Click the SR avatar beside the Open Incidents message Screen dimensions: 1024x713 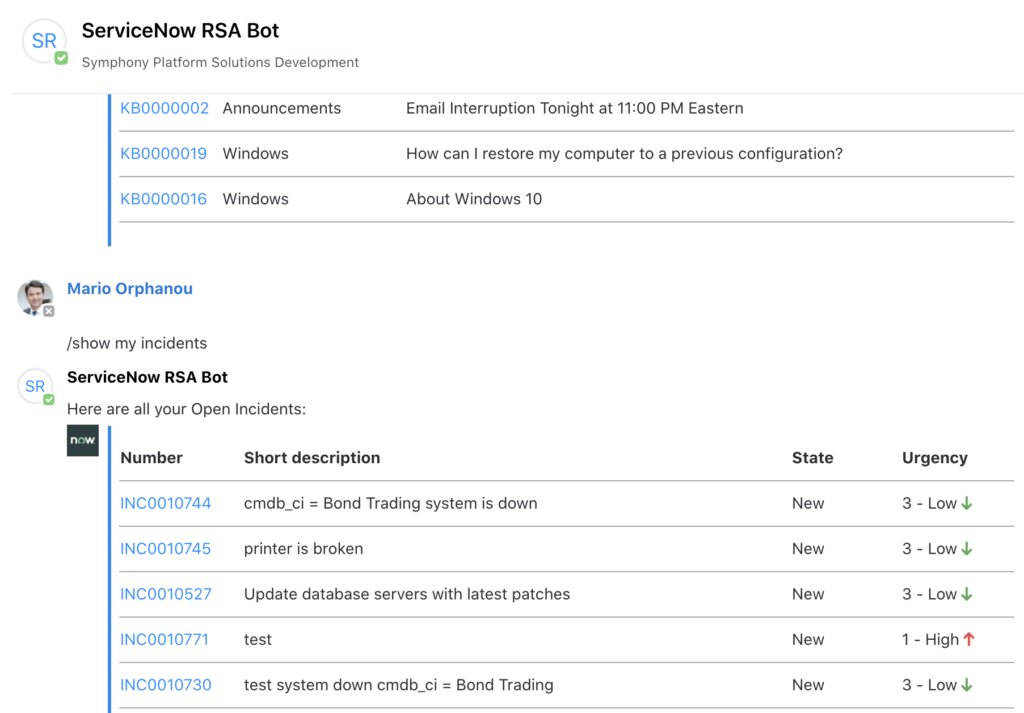pyautogui.click(x=35, y=386)
